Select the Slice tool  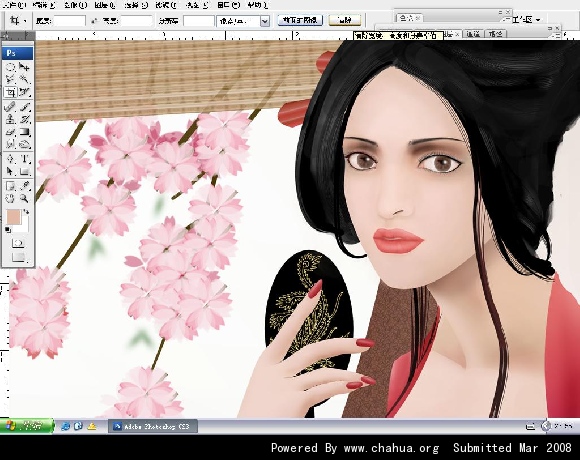tap(24, 92)
